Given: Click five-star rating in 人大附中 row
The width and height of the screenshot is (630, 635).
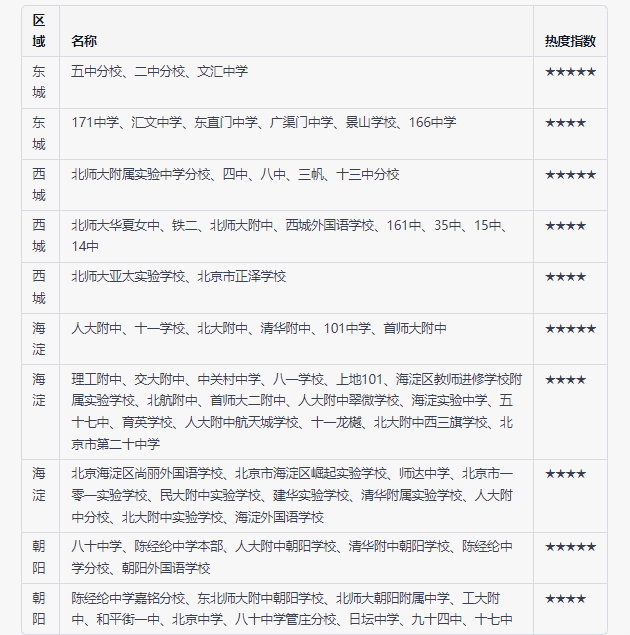Looking at the screenshot, I should point(570,328).
